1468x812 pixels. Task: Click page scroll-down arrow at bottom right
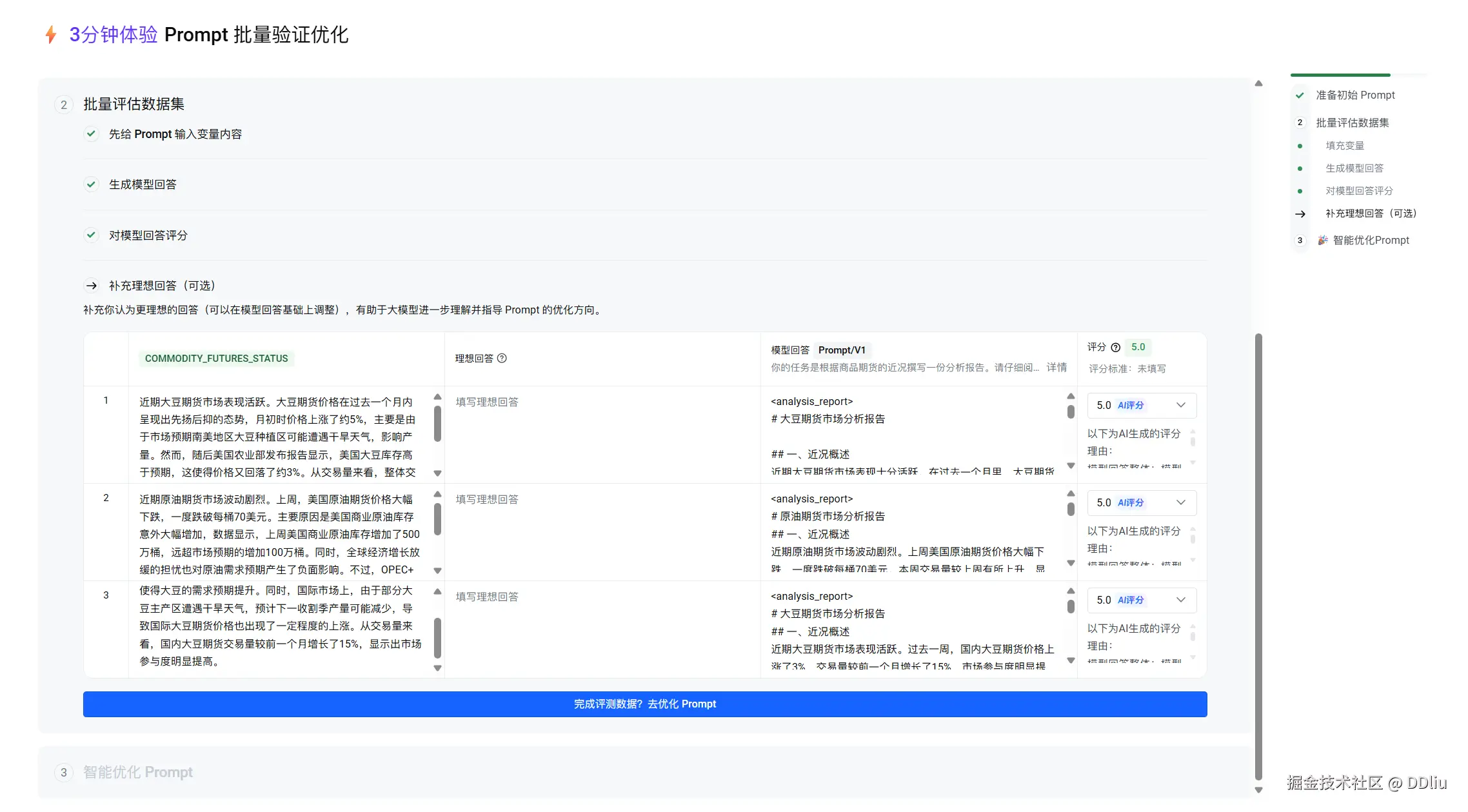point(1258,790)
